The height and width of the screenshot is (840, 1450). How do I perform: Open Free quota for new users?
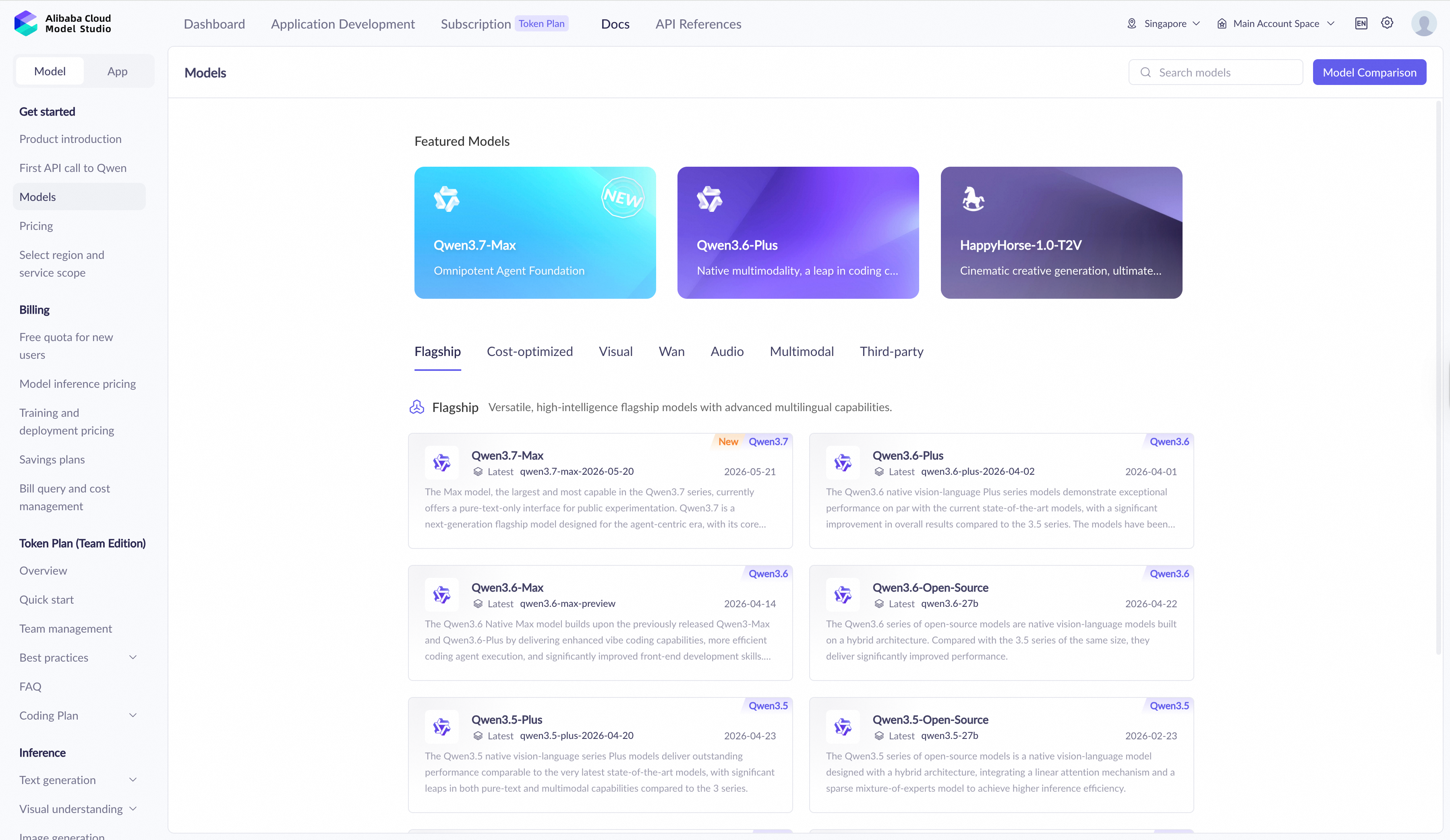pyautogui.click(x=66, y=346)
